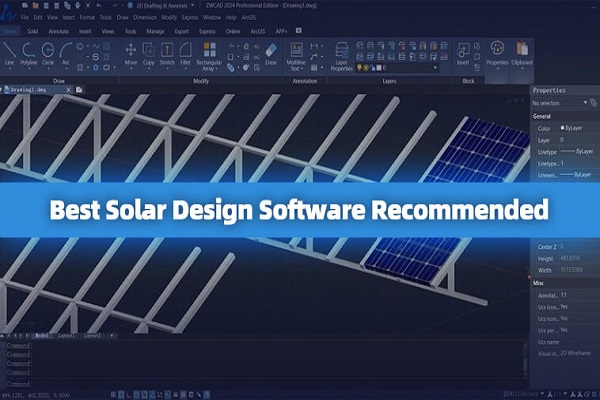600x400 pixels.
Task: Expand the arrow under Circle tool
Action: click(x=48, y=69)
